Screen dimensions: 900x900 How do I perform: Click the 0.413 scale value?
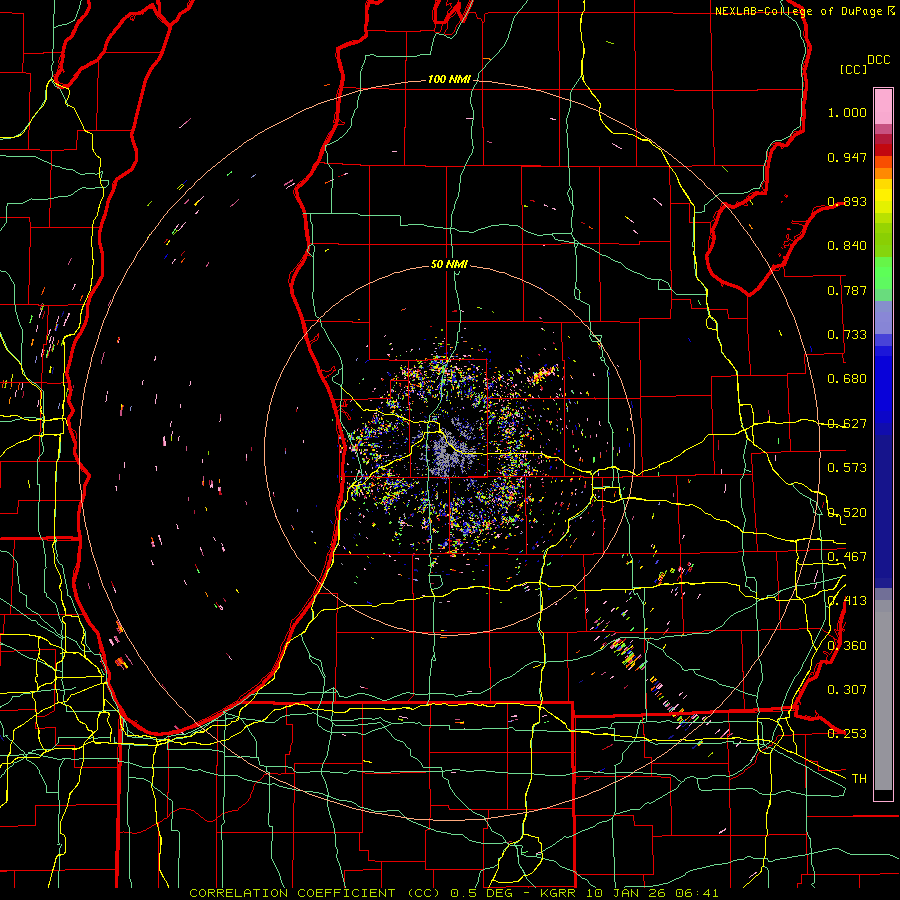coord(847,601)
